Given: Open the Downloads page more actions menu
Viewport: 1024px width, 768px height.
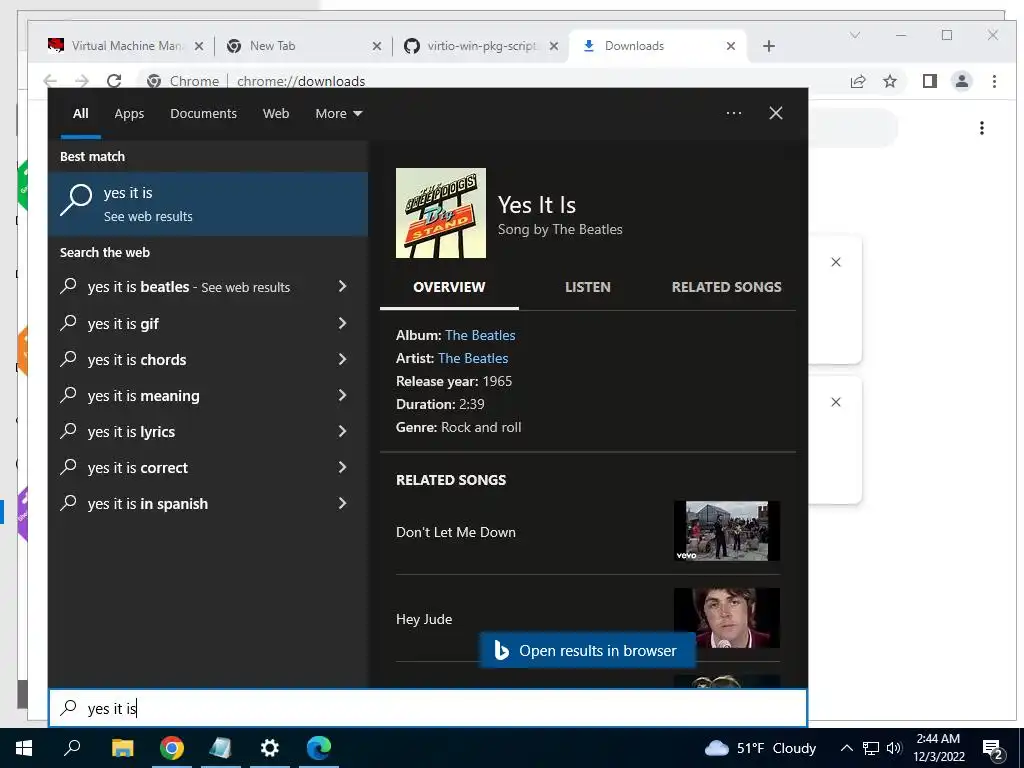Looking at the screenshot, I should [x=982, y=128].
